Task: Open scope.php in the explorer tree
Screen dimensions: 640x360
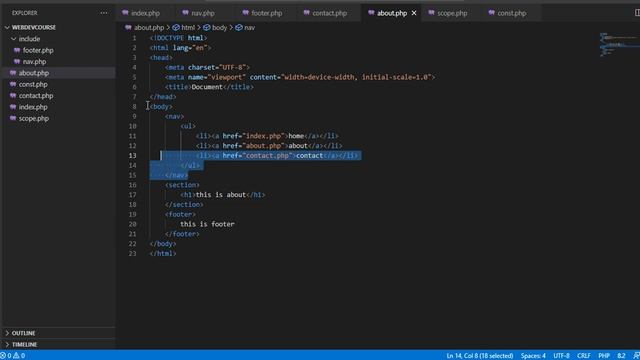Action: (34, 119)
